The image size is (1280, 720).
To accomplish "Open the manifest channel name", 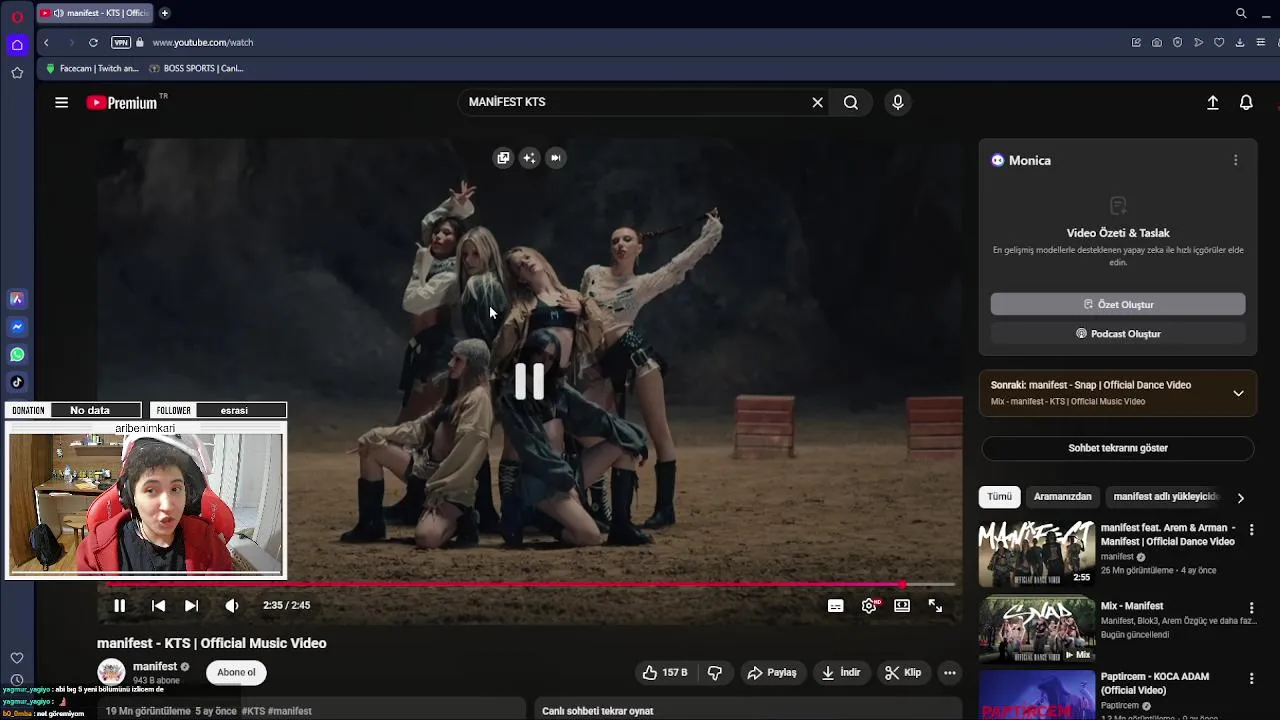I will click(155, 666).
